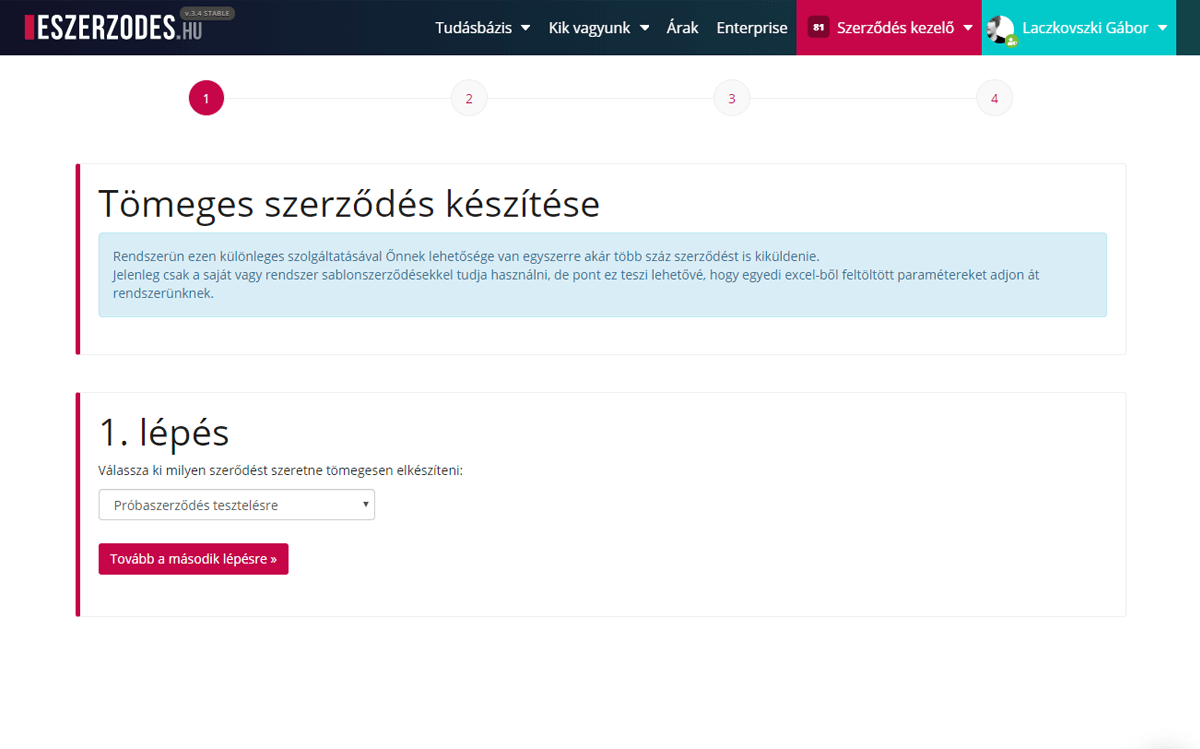Select step 1 circle in the progress indicator
The image size is (1200, 749).
(206, 98)
